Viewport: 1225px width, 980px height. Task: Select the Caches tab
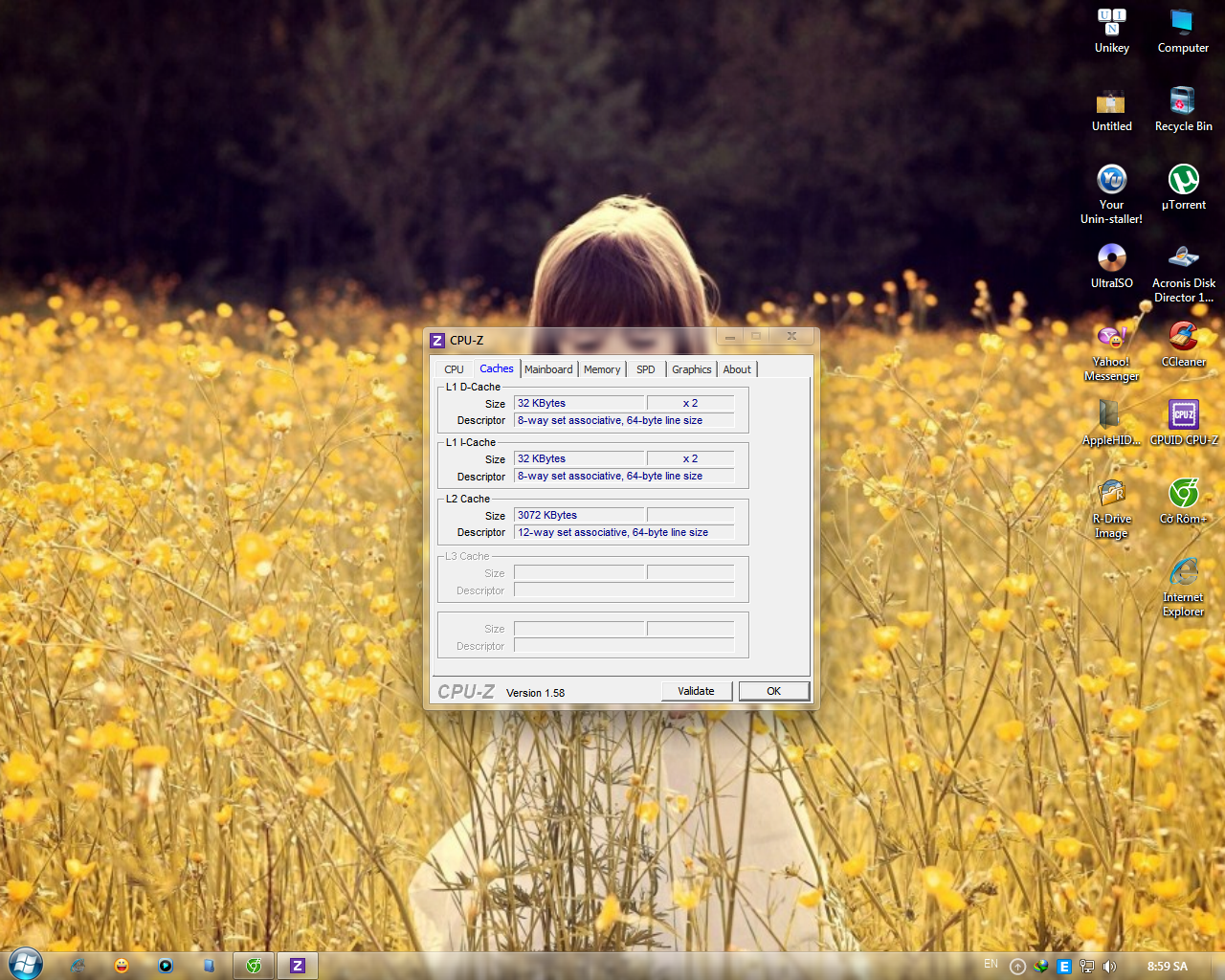[497, 368]
